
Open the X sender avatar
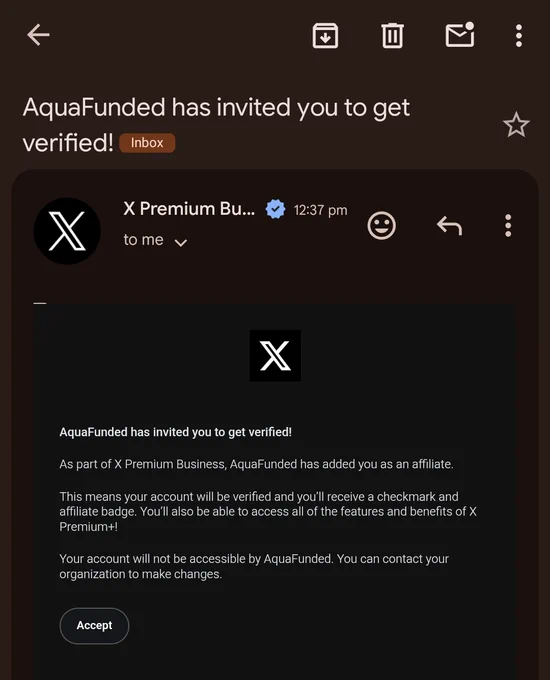67,231
